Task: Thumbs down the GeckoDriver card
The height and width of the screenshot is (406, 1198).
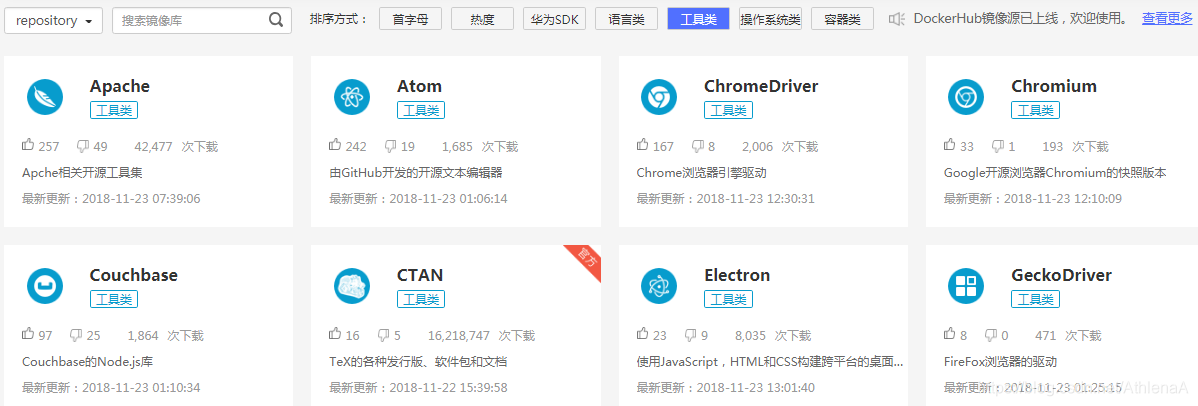Action: pyautogui.click(x=991, y=334)
